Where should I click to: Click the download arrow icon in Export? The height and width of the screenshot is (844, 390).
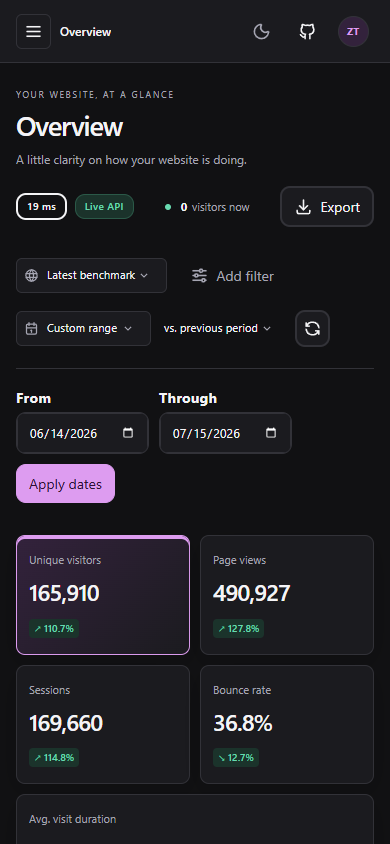point(303,207)
